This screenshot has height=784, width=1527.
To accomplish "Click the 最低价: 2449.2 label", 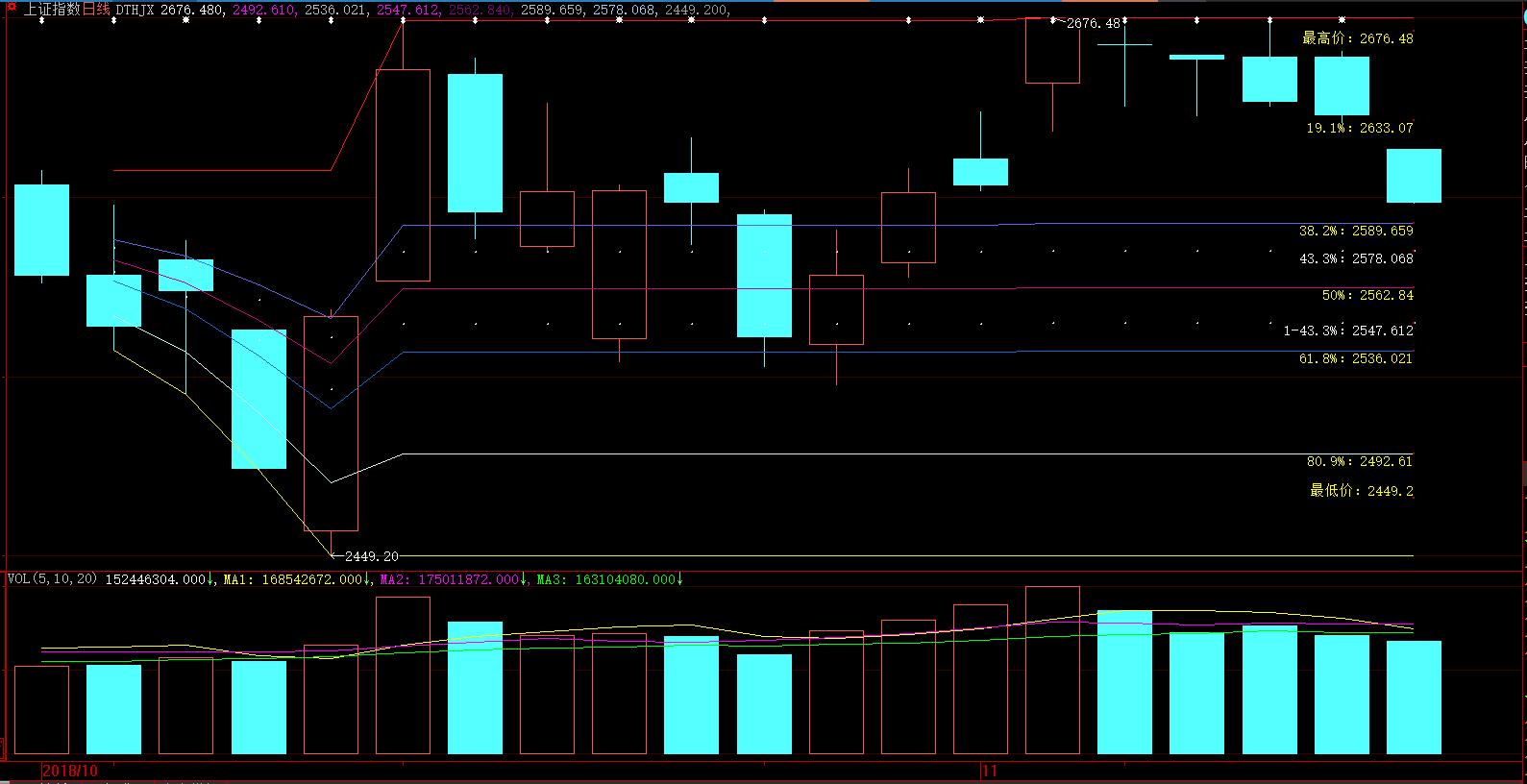I will [x=1361, y=491].
